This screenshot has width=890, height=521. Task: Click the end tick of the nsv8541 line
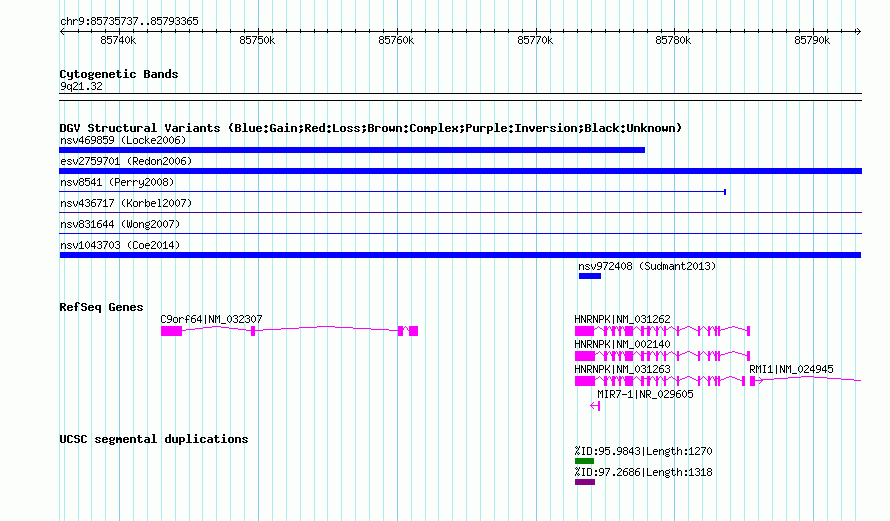(725, 192)
